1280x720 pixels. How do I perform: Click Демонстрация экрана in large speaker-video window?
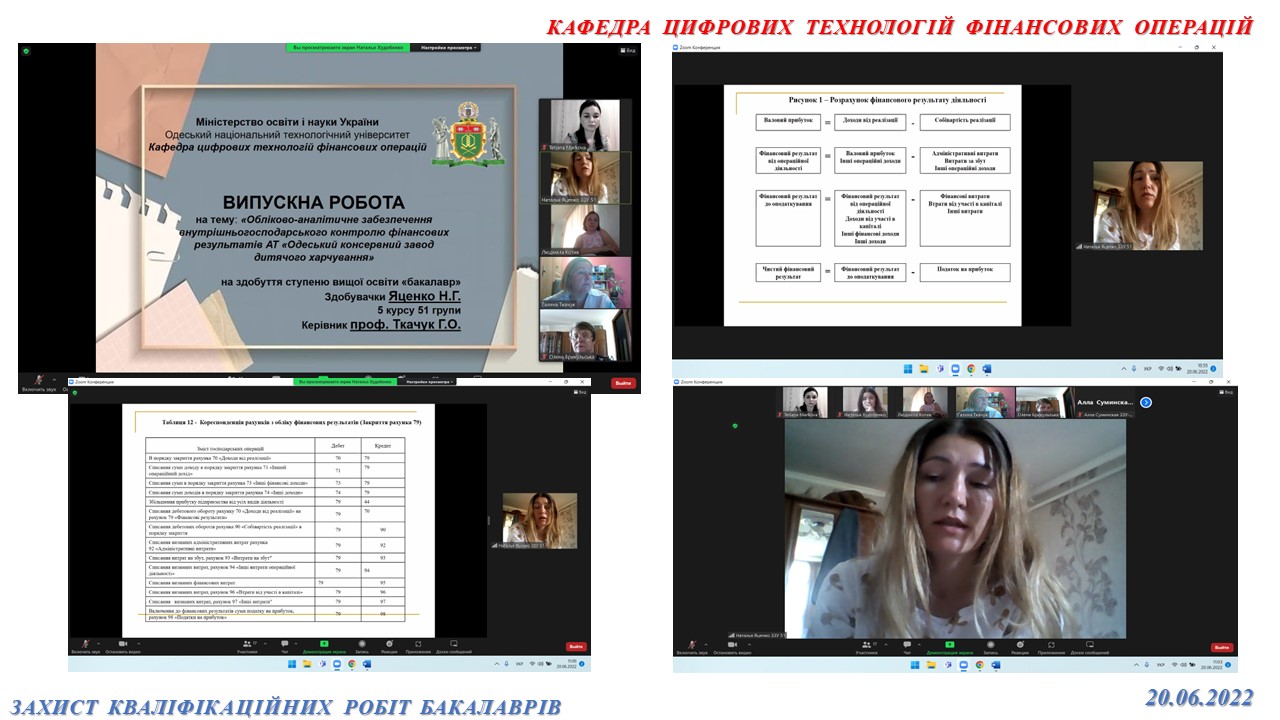coord(950,647)
